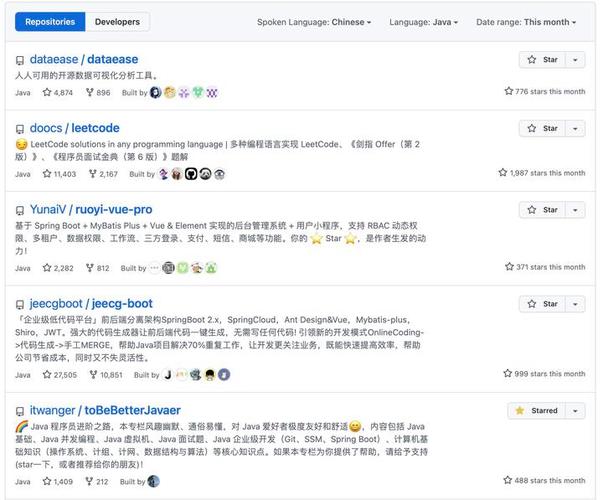Click the contributor avatar of toBeBetterJavaer

click(153, 481)
